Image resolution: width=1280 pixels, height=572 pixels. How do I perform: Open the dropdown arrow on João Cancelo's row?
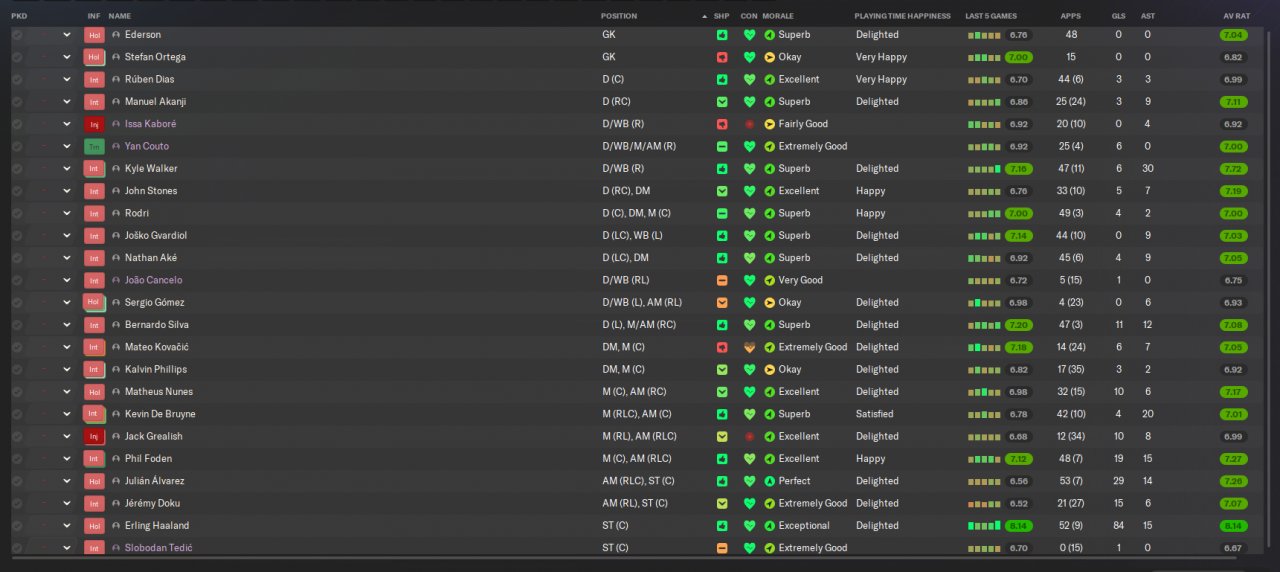coord(67,280)
